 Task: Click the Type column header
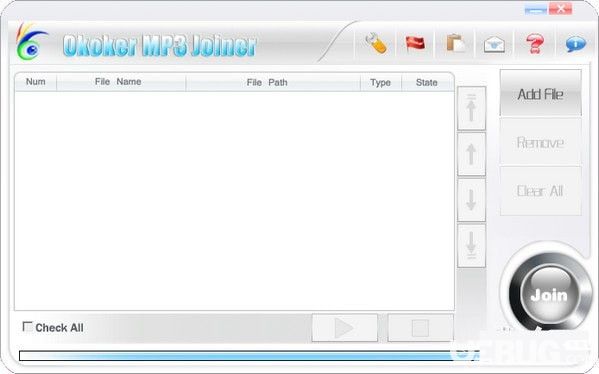pos(380,82)
